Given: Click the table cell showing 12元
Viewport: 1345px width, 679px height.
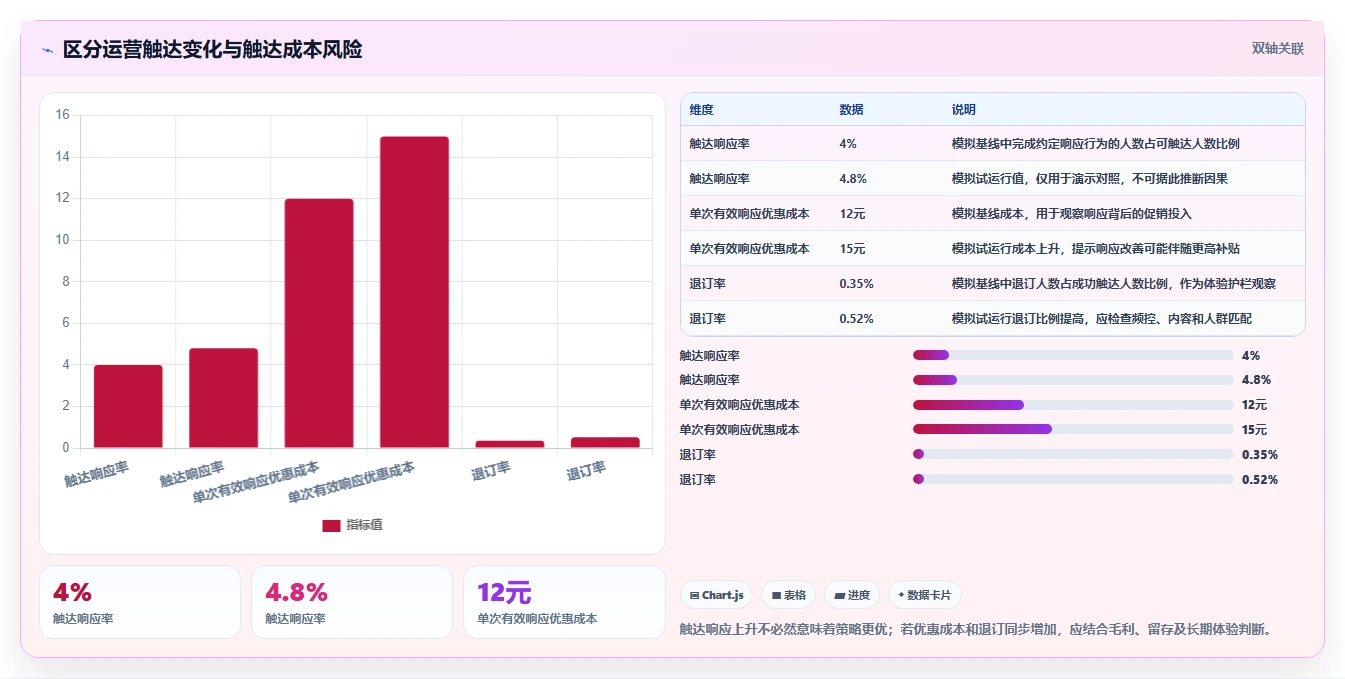Looking at the screenshot, I should (853, 214).
